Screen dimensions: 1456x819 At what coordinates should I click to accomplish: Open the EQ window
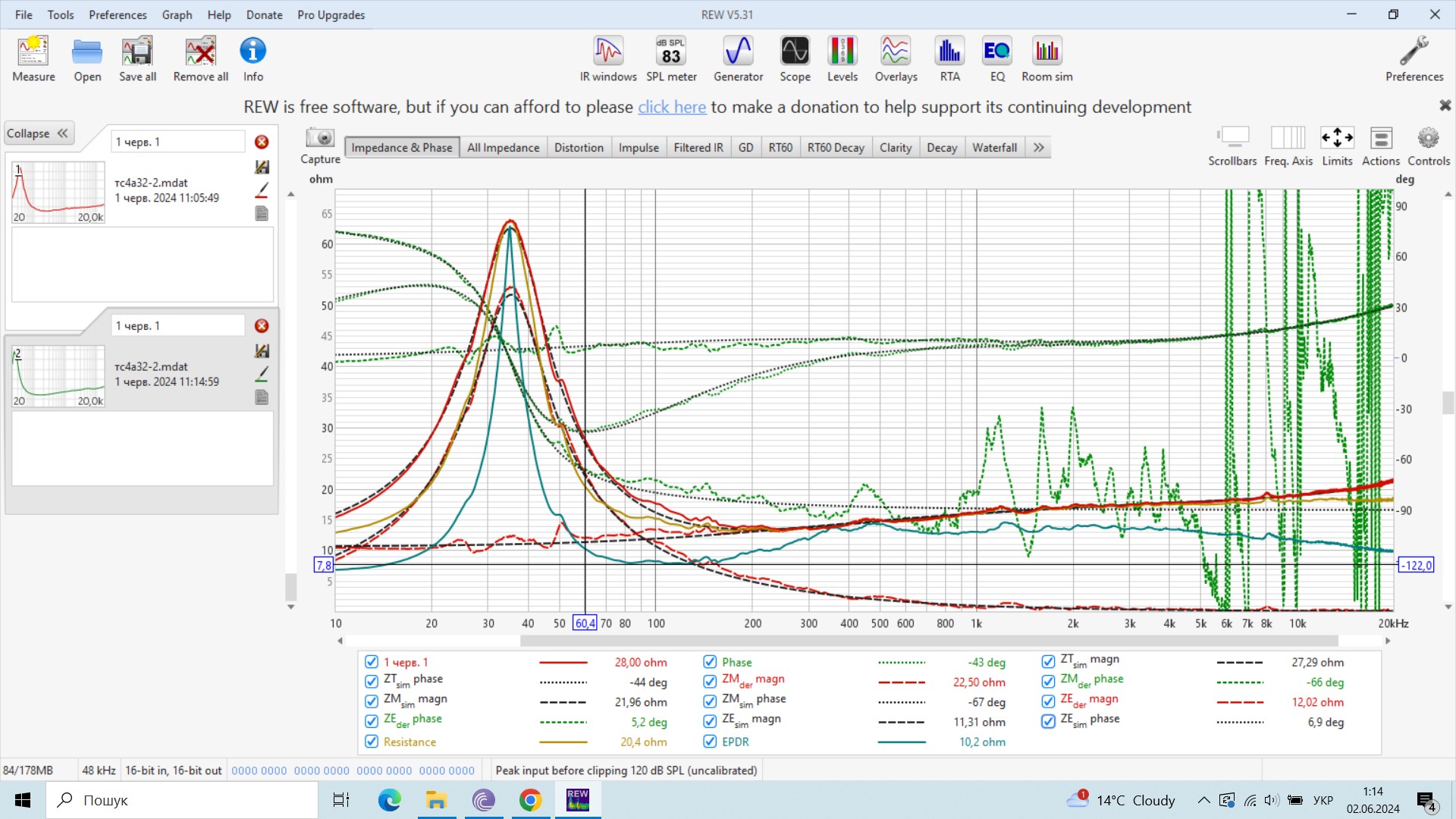[x=996, y=58]
